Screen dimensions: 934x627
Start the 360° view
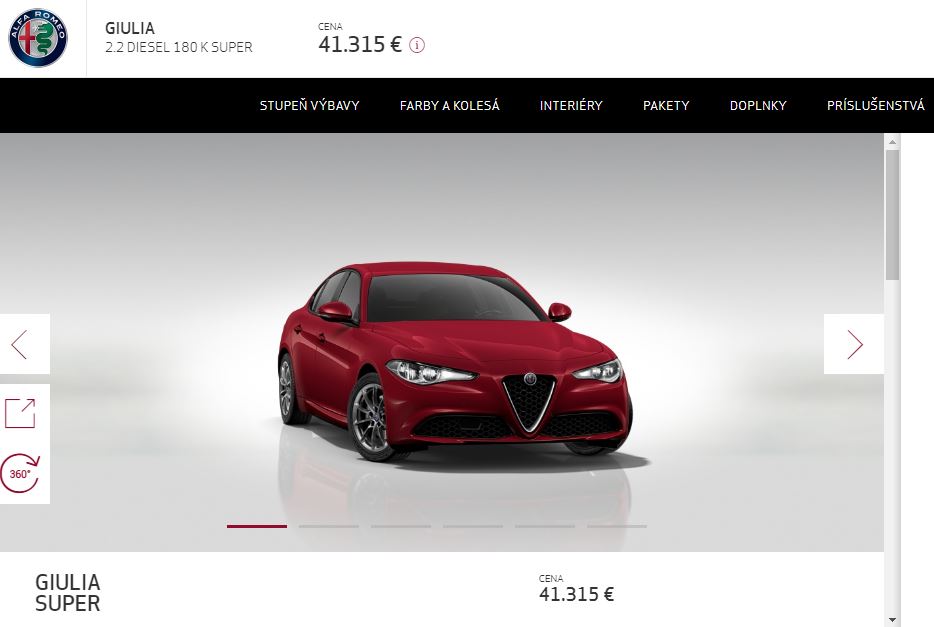click(x=20, y=473)
